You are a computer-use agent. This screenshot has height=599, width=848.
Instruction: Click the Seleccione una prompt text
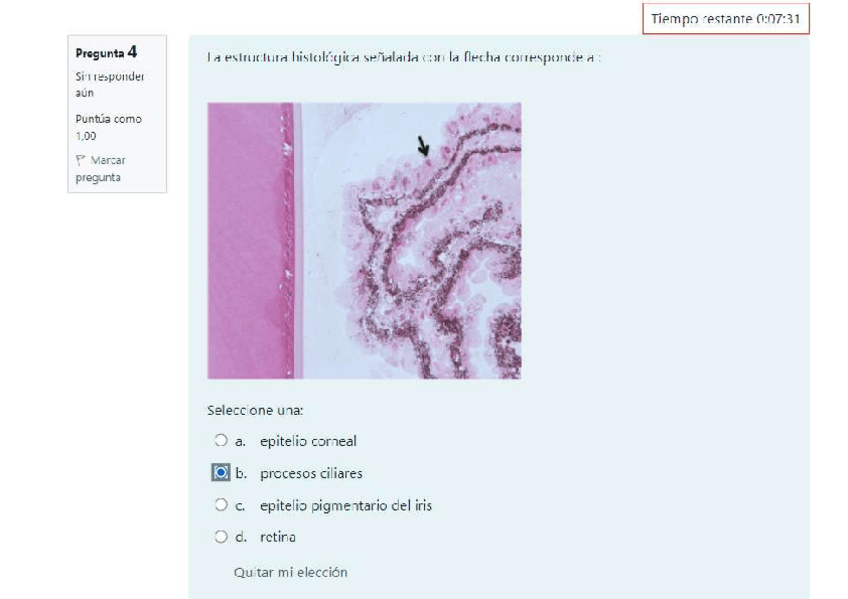coord(255,410)
